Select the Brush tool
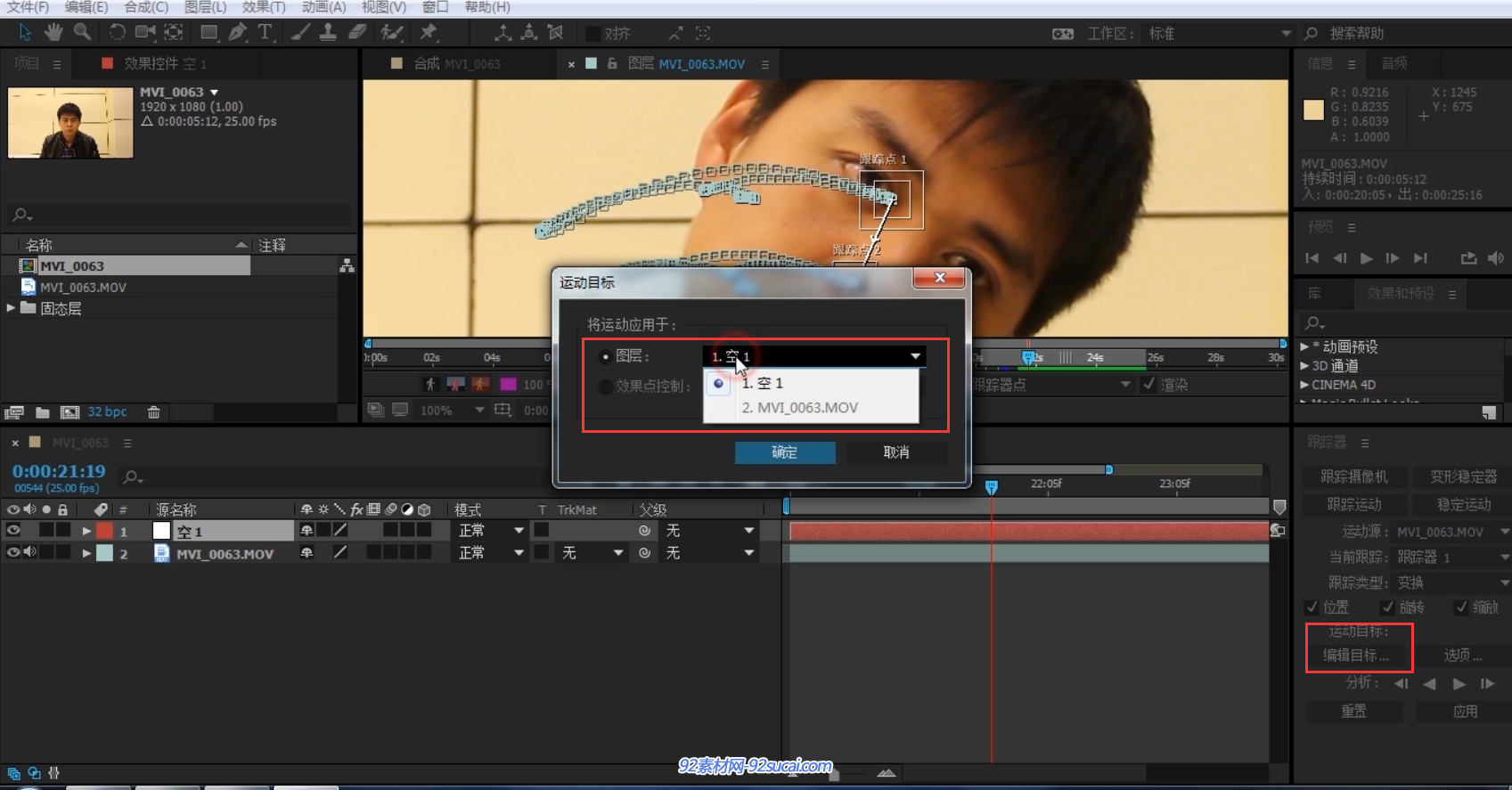Viewport: 1512px width, 790px height. tap(301, 33)
